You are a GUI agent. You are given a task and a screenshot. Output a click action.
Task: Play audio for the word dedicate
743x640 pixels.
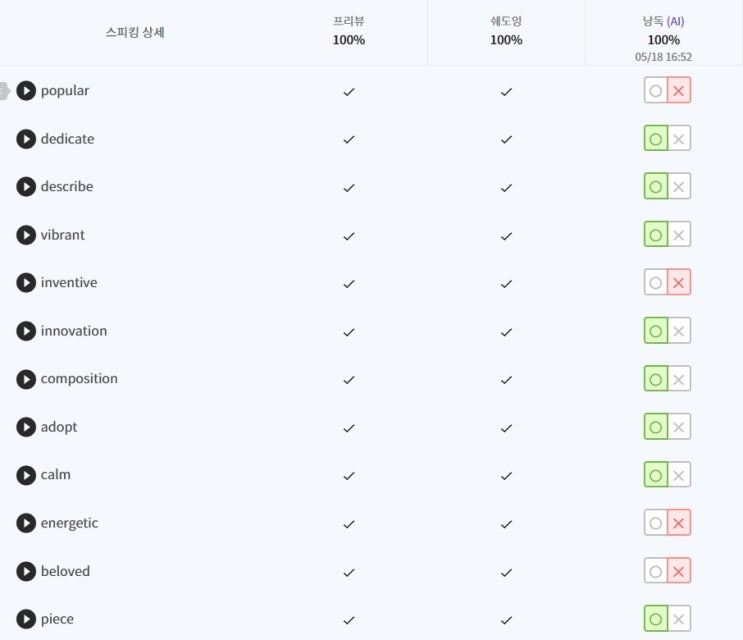coord(26,139)
